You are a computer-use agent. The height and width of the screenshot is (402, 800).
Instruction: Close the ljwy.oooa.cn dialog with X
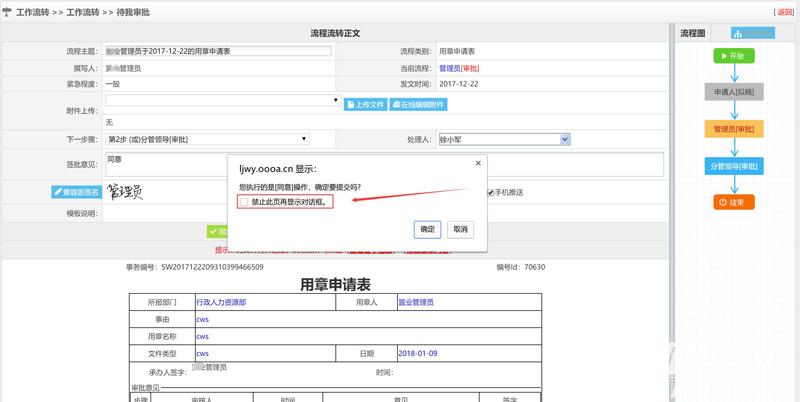477,163
